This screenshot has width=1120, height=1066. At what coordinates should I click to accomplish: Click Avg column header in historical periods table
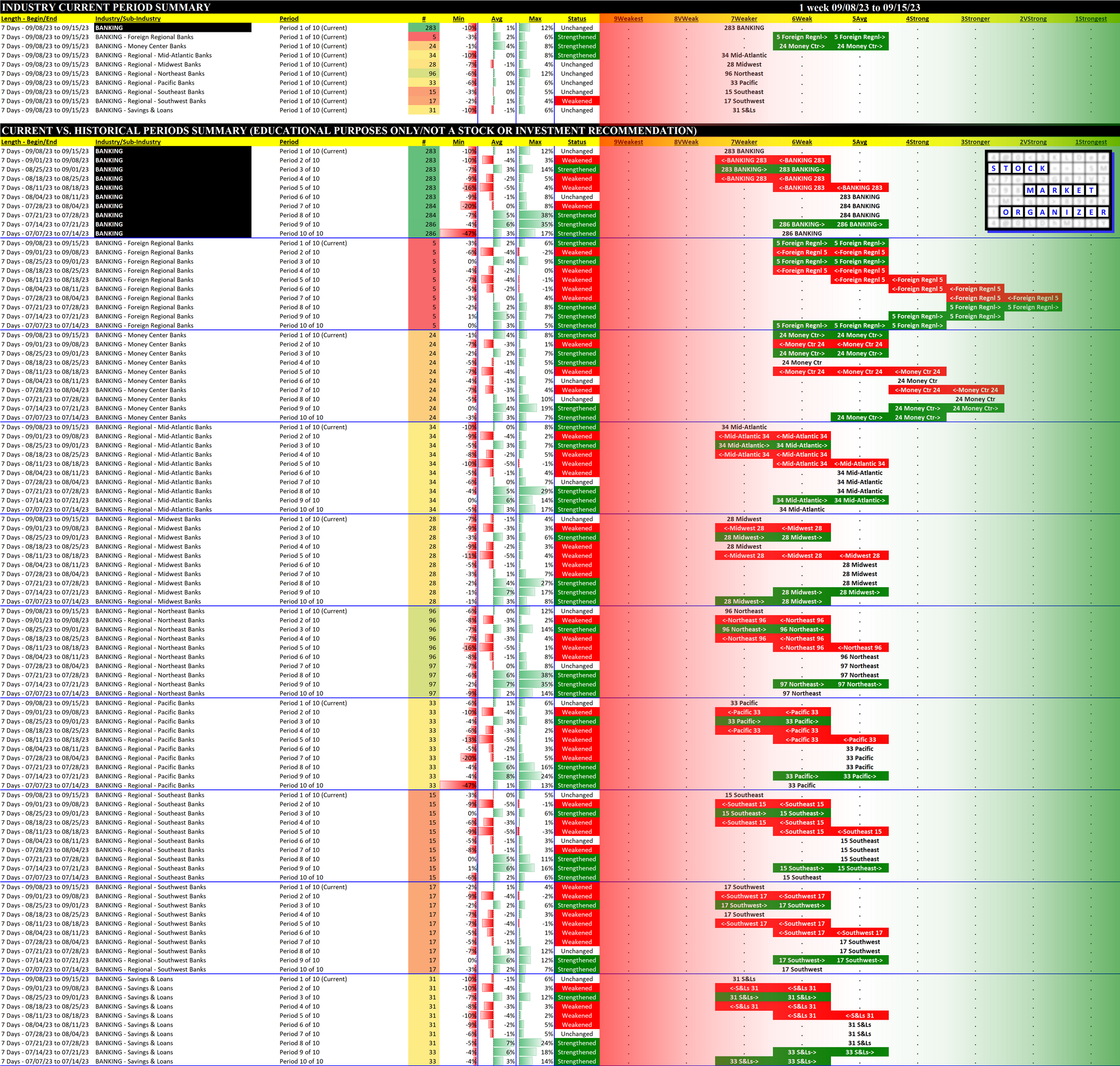point(497,142)
